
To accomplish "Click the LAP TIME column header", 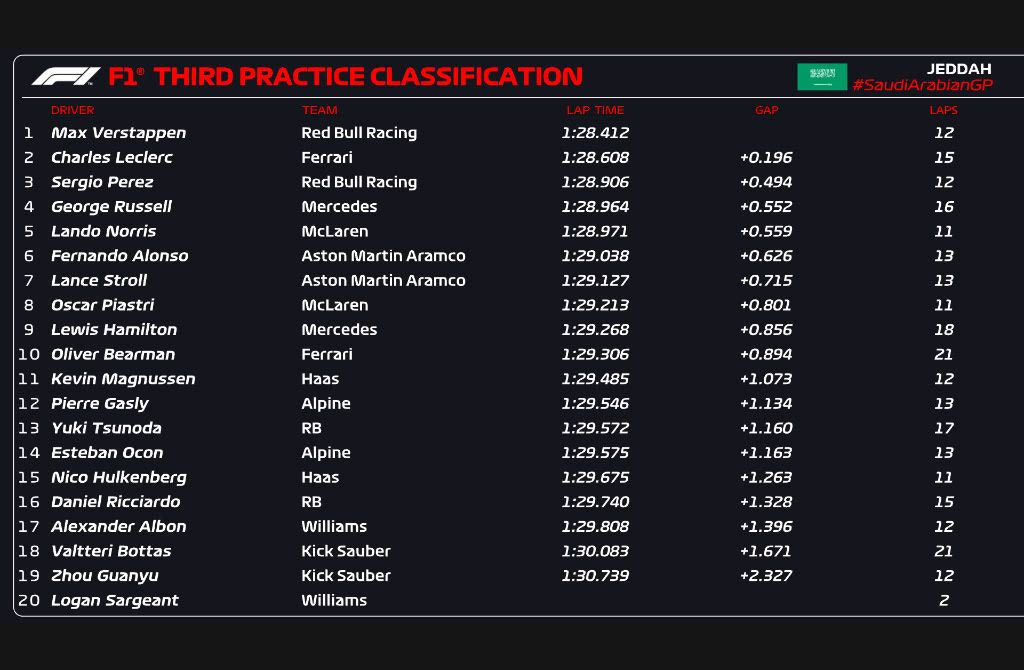I will [595, 110].
